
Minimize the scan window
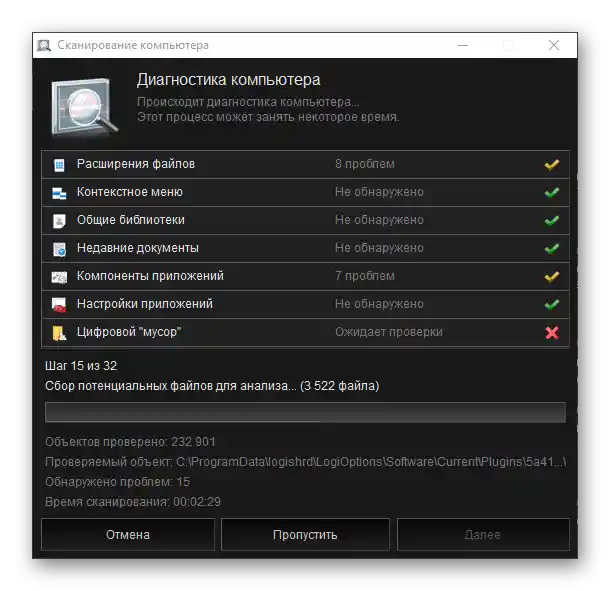pos(463,46)
